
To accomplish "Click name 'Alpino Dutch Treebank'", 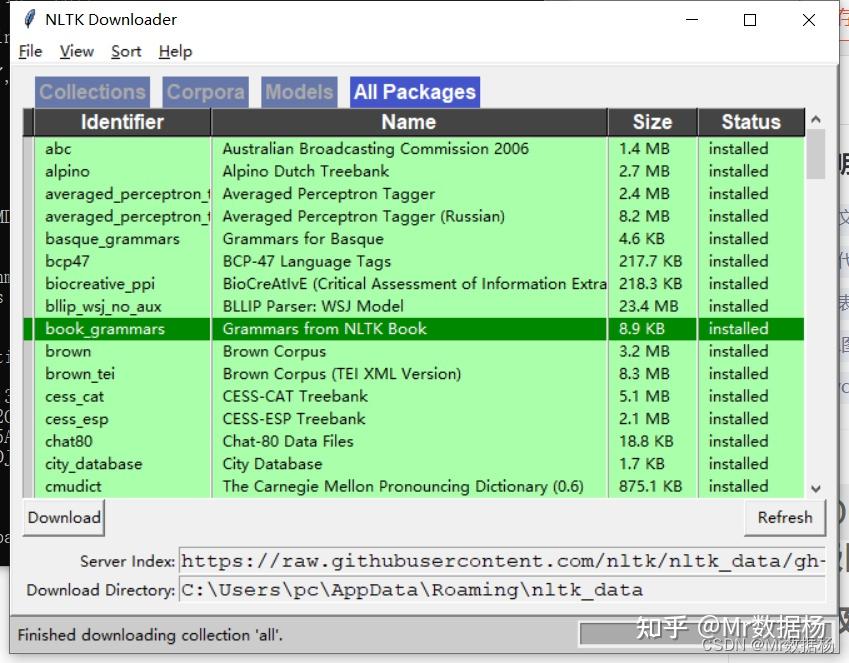I will point(305,171).
